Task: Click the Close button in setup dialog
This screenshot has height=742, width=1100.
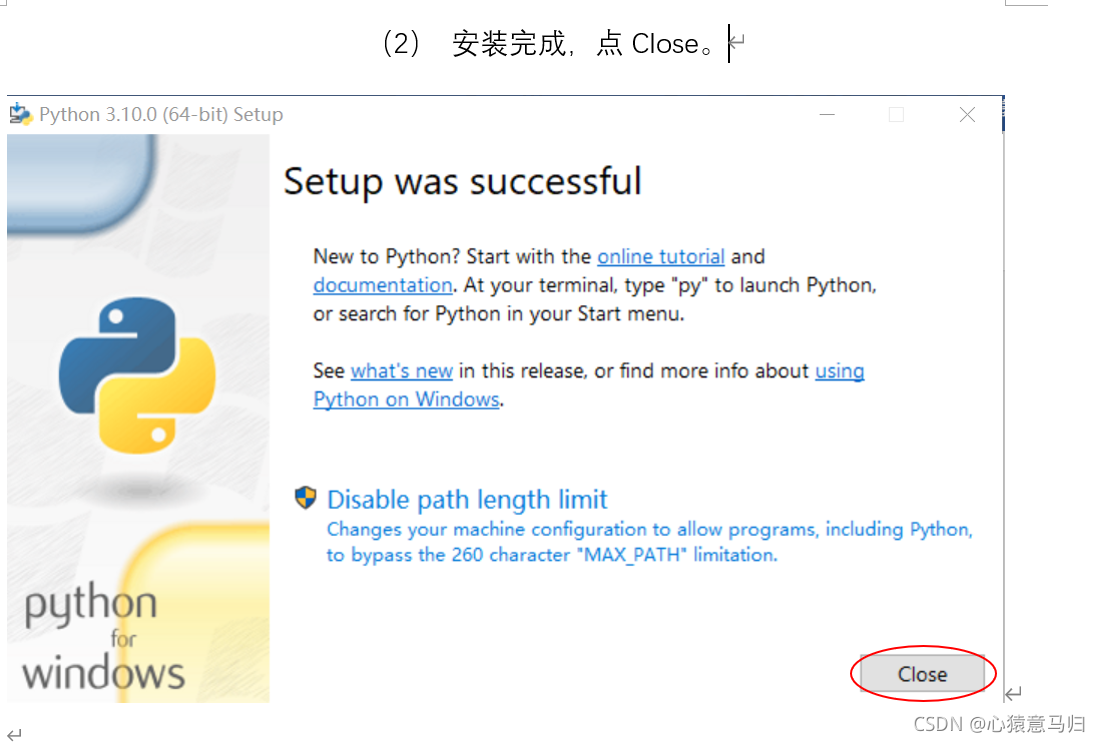Action: [923, 674]
